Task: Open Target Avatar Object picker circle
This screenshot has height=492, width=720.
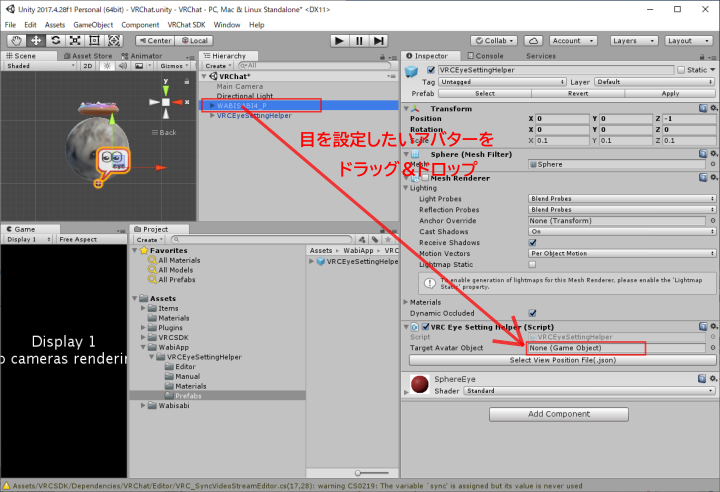Action: pos(713,348)
